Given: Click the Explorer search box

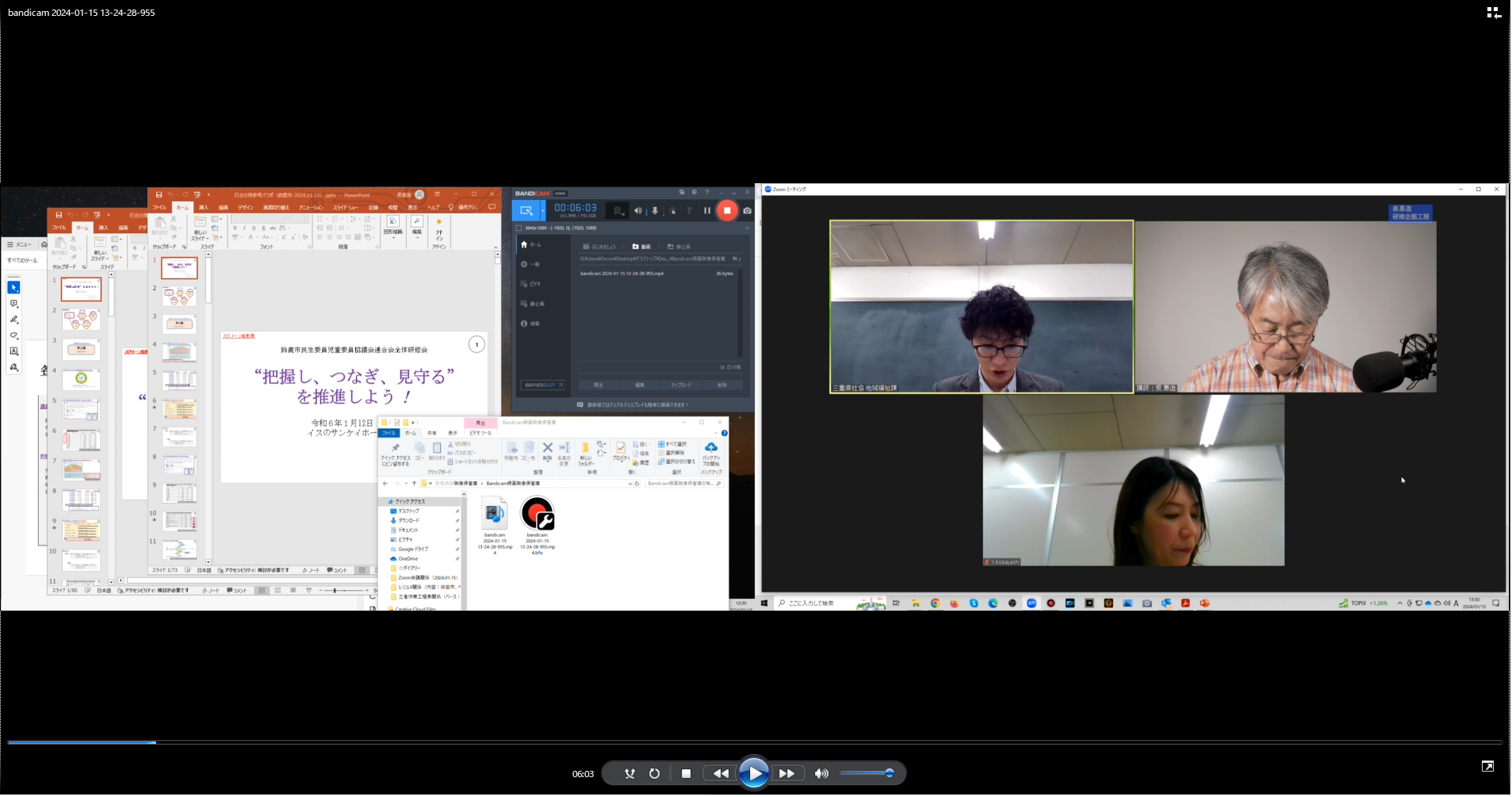Looking at the screenshot, I should [x=683, y=483].
